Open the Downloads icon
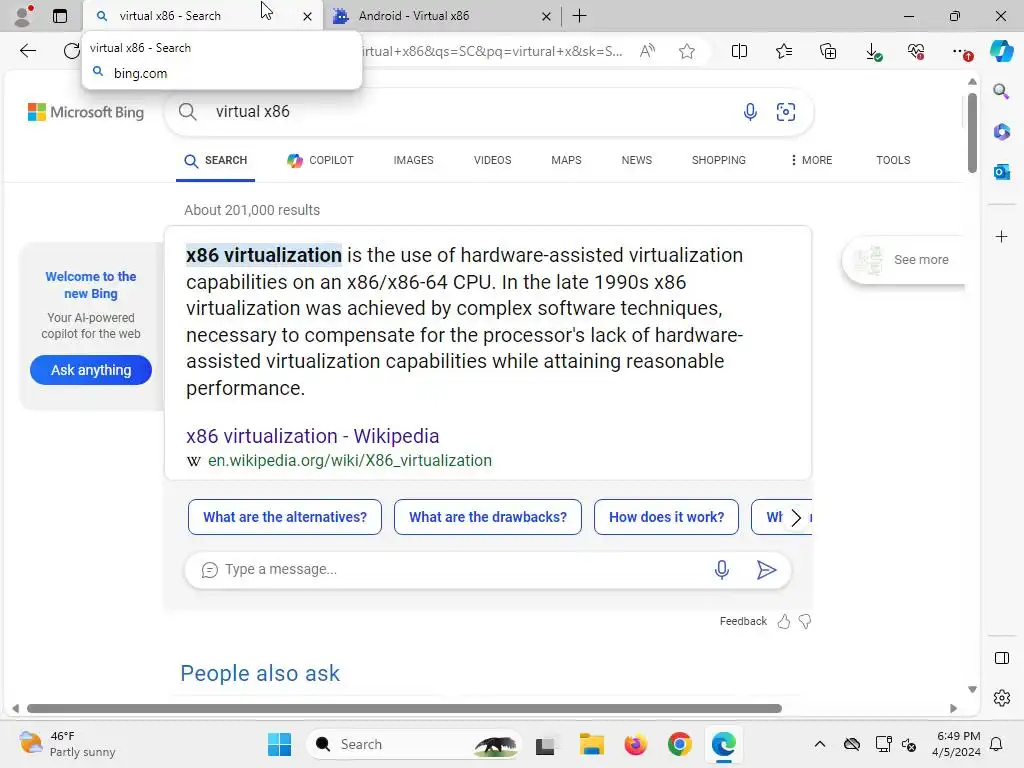 point(873,52)
